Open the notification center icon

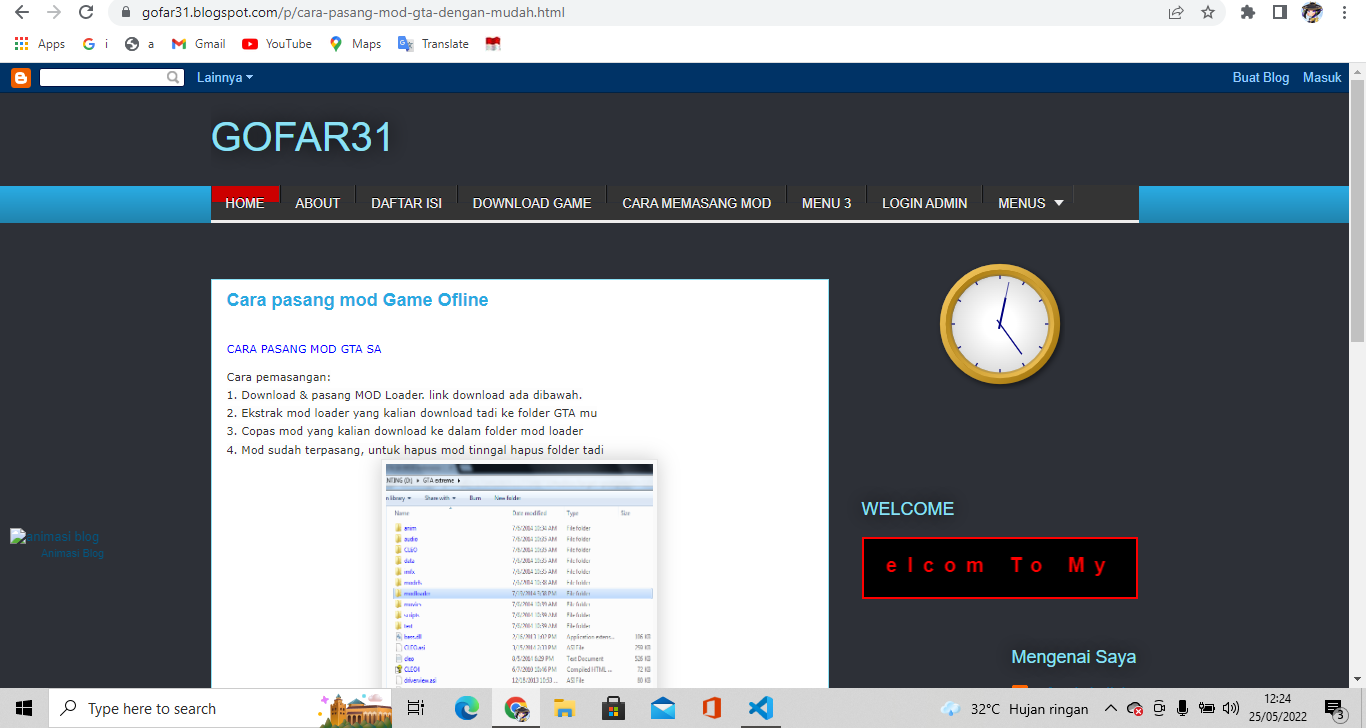point(1334,708)
